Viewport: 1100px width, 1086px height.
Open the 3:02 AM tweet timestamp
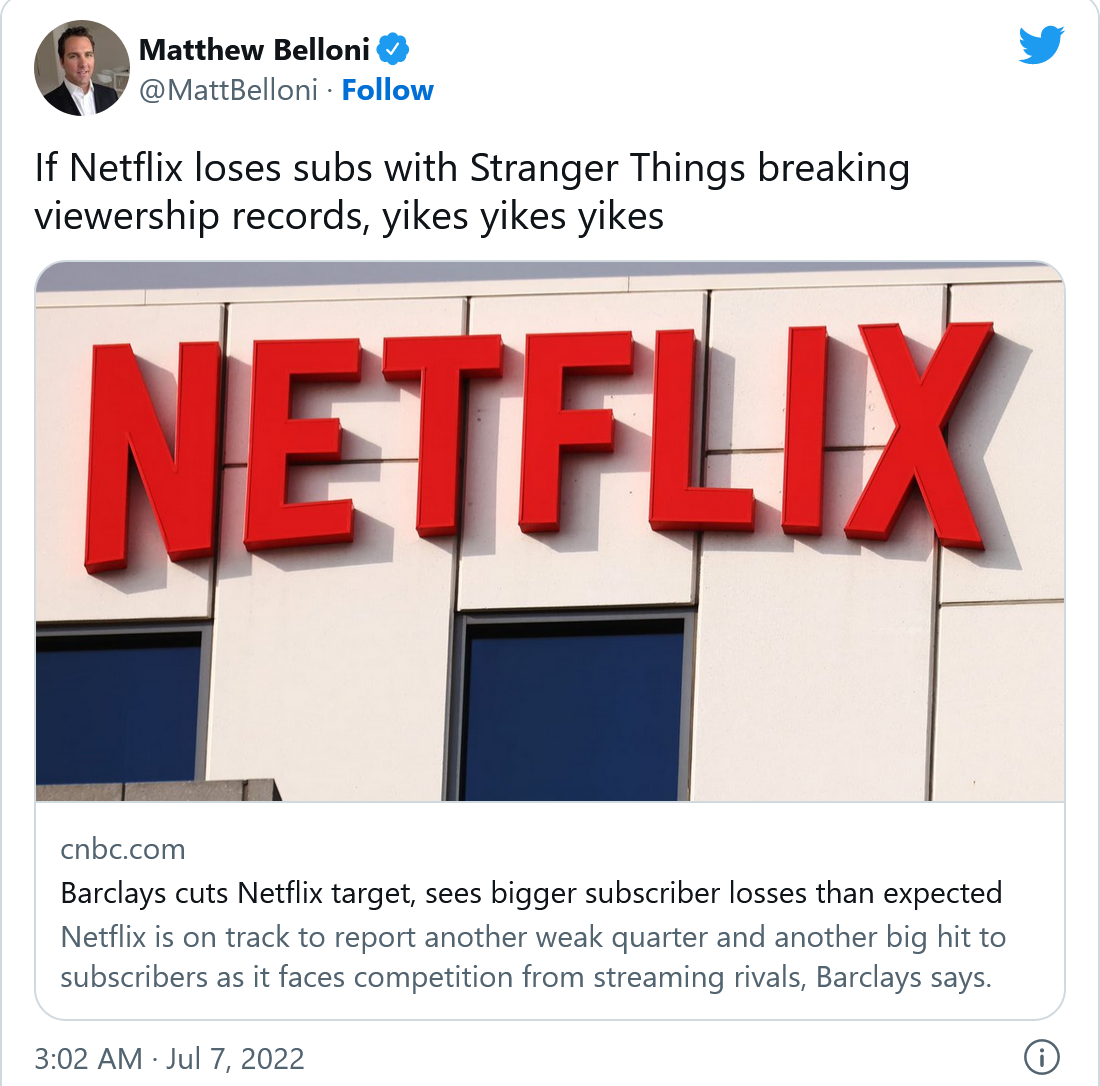coord(88,1058)
